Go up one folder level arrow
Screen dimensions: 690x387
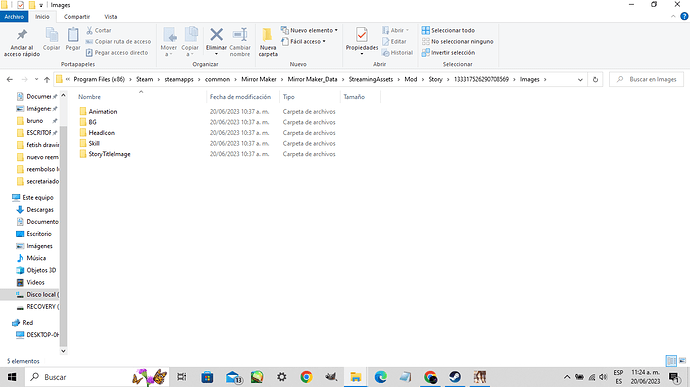pyautogui.click(x=47, y=80)
